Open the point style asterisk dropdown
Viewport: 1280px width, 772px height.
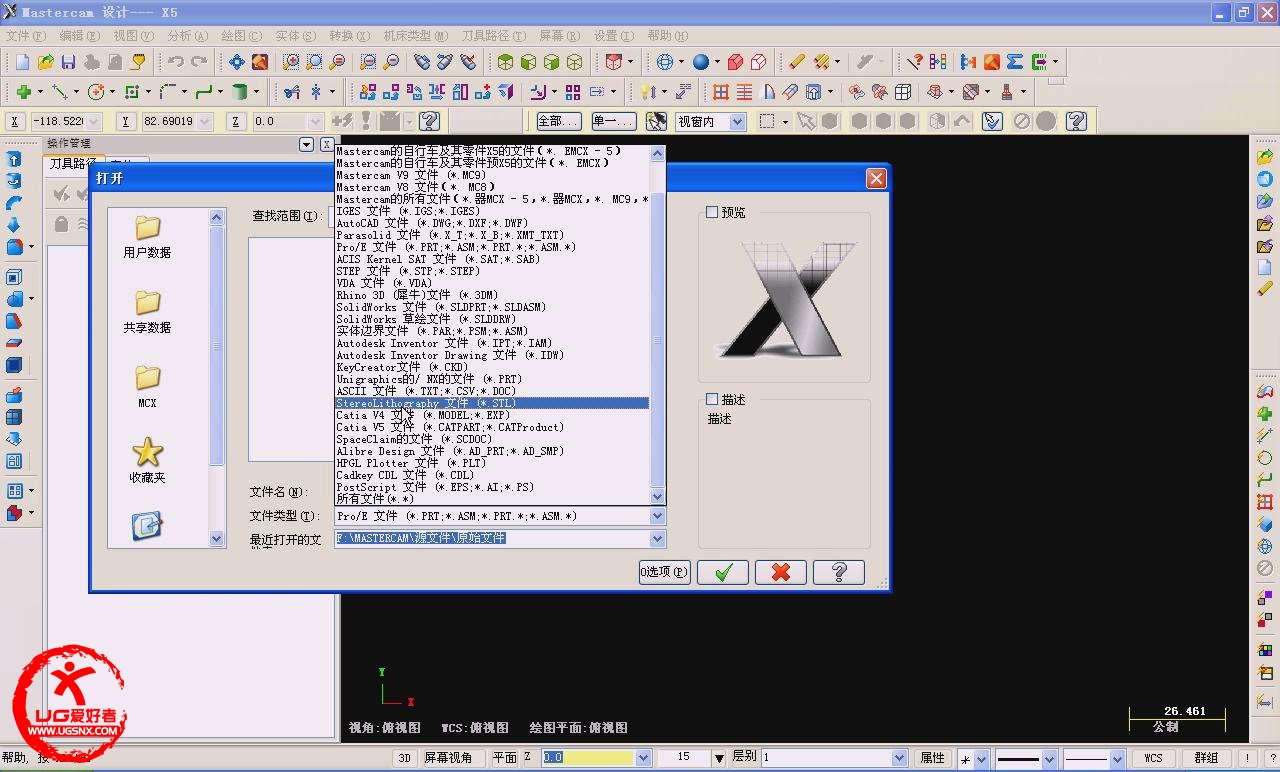pyautogui.click(x=981, y=758)
